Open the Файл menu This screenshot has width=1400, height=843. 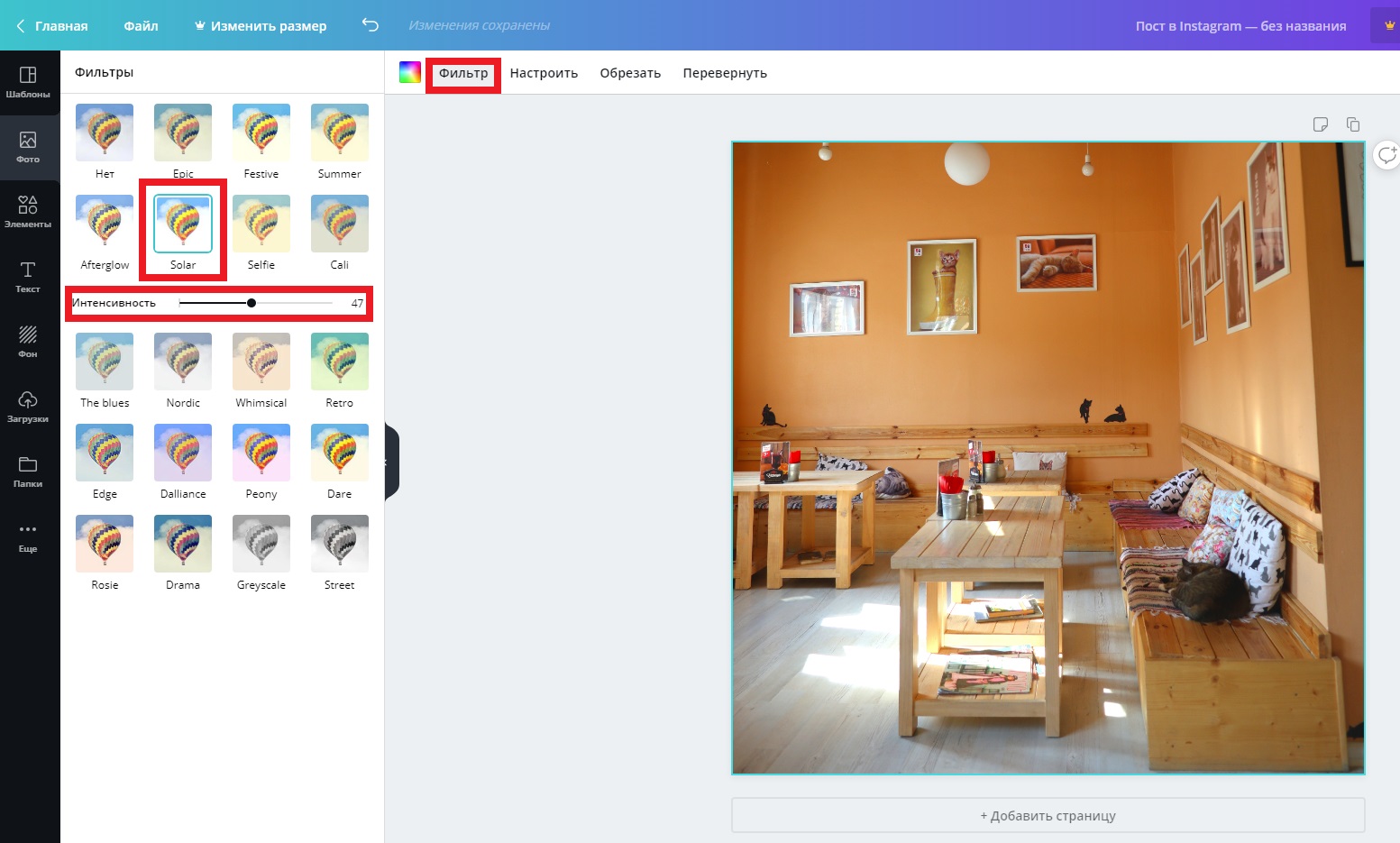(x=141, y=26)
